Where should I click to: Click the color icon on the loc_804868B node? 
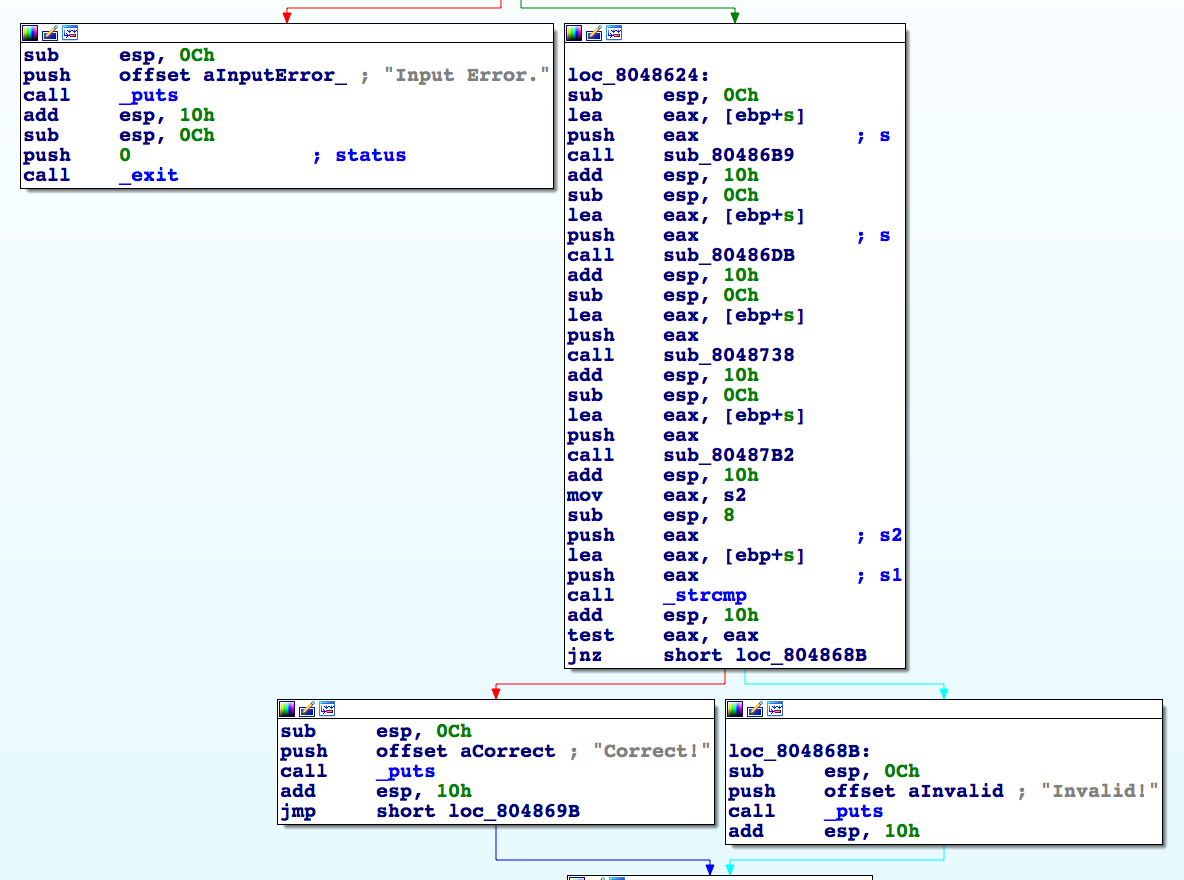click(735, 709)
